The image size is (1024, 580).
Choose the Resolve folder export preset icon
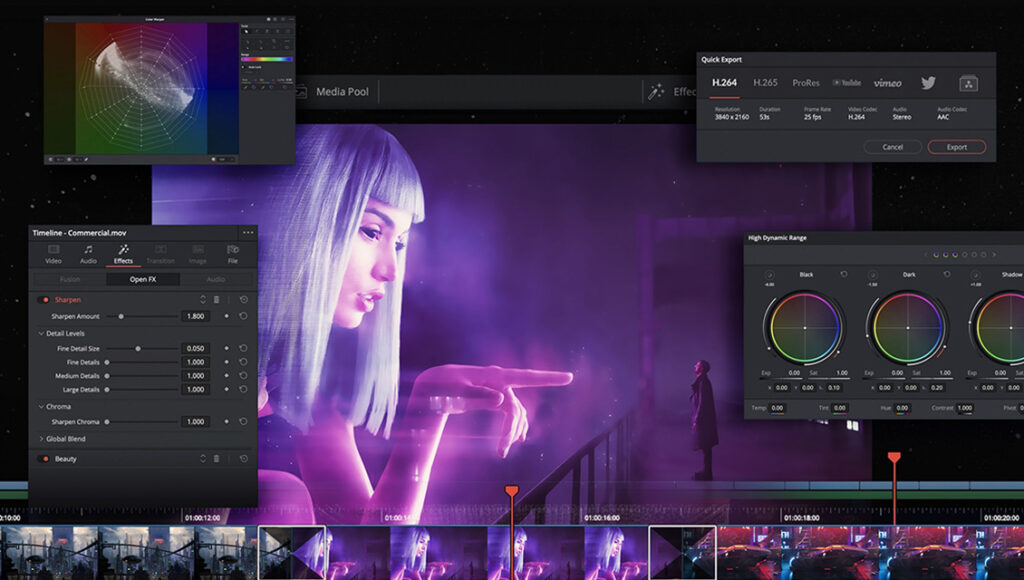pos(968,83)
